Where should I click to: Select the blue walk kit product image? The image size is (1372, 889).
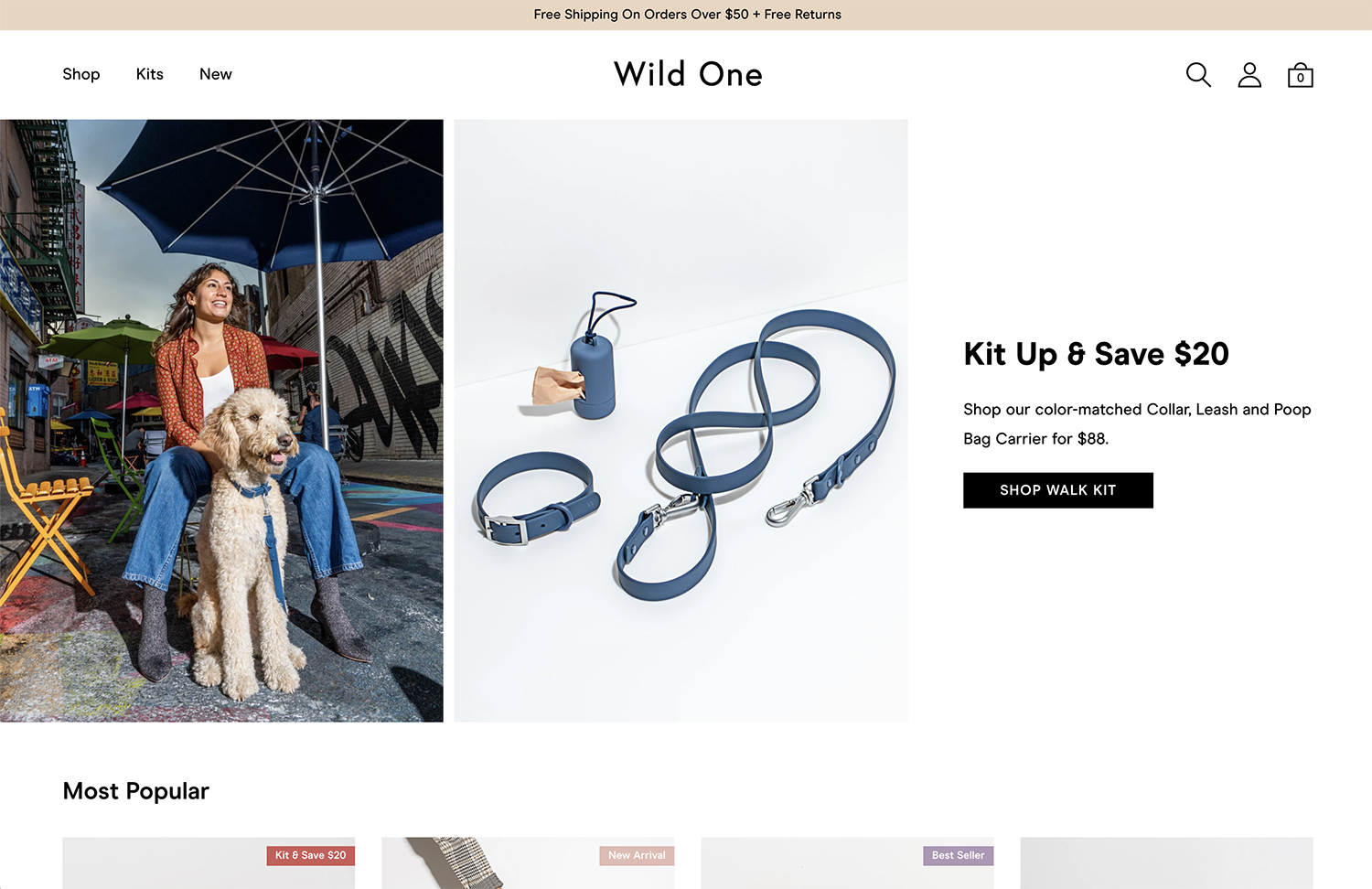pos(681,421)
